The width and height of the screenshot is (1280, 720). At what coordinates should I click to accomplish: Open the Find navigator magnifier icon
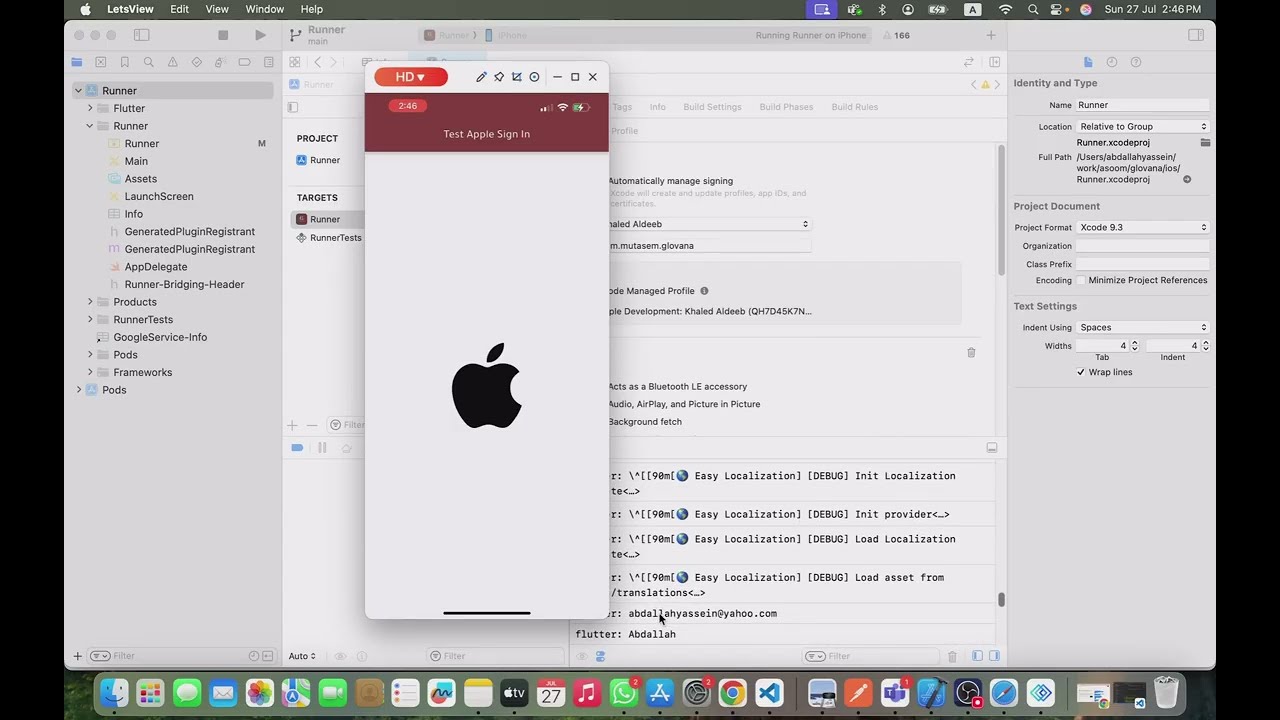tap(148, 62)
